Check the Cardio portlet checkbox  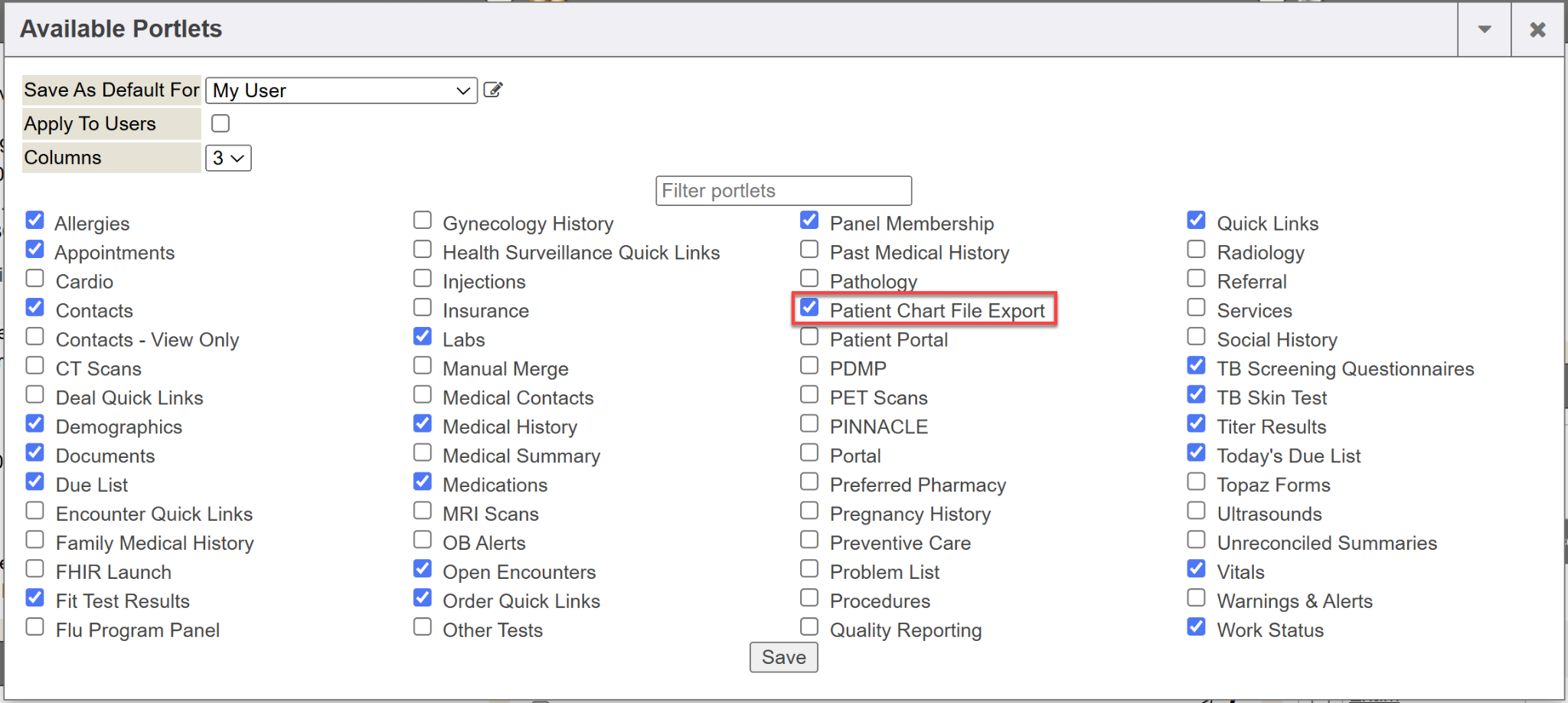pos(35,279)
